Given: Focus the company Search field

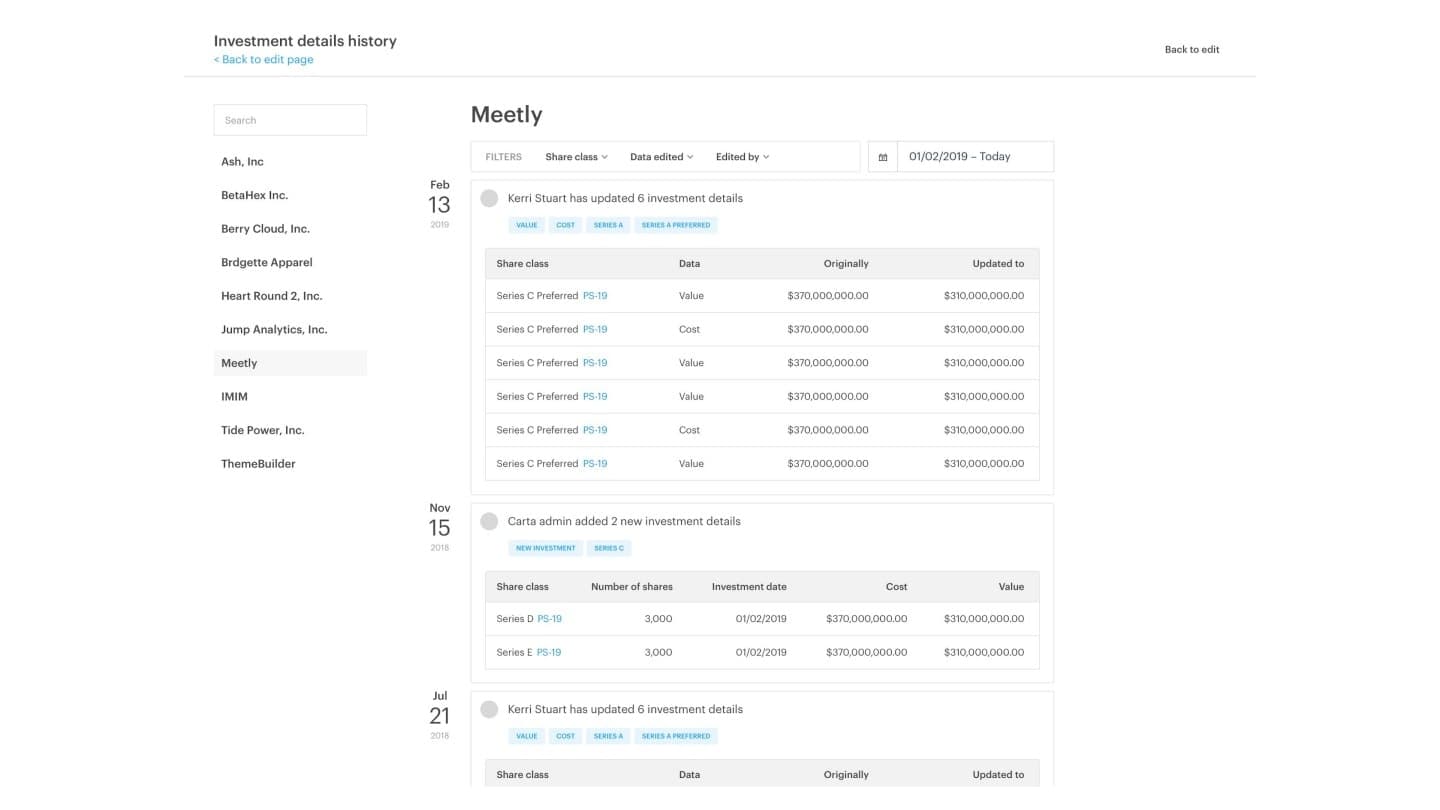Looking at the screenshot, I should (x=290, y=120).
